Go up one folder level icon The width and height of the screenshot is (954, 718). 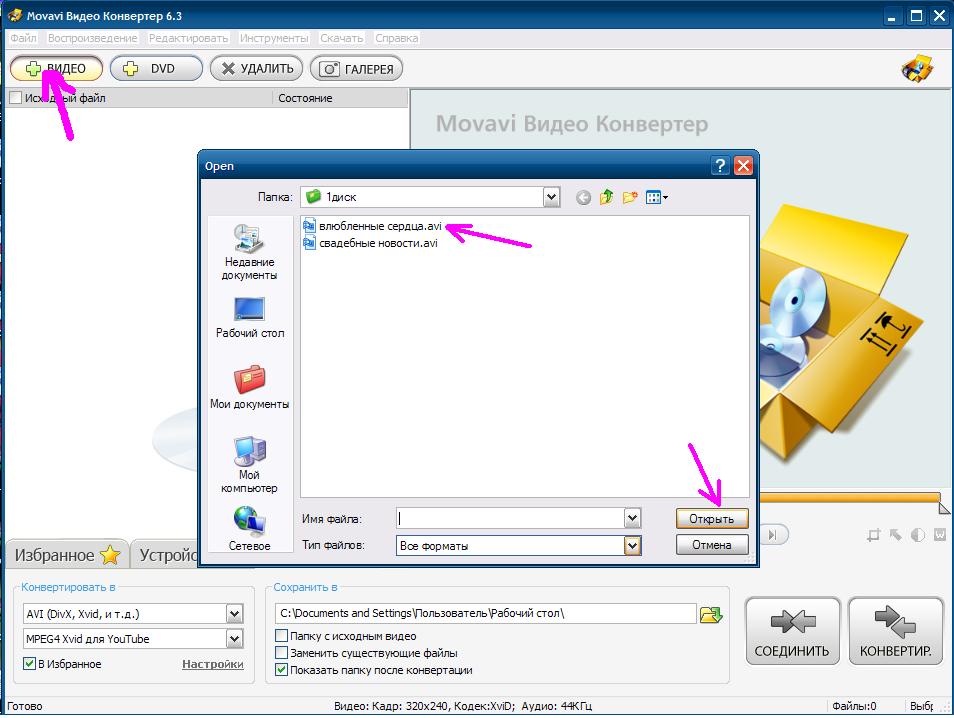tap(606, 197)
